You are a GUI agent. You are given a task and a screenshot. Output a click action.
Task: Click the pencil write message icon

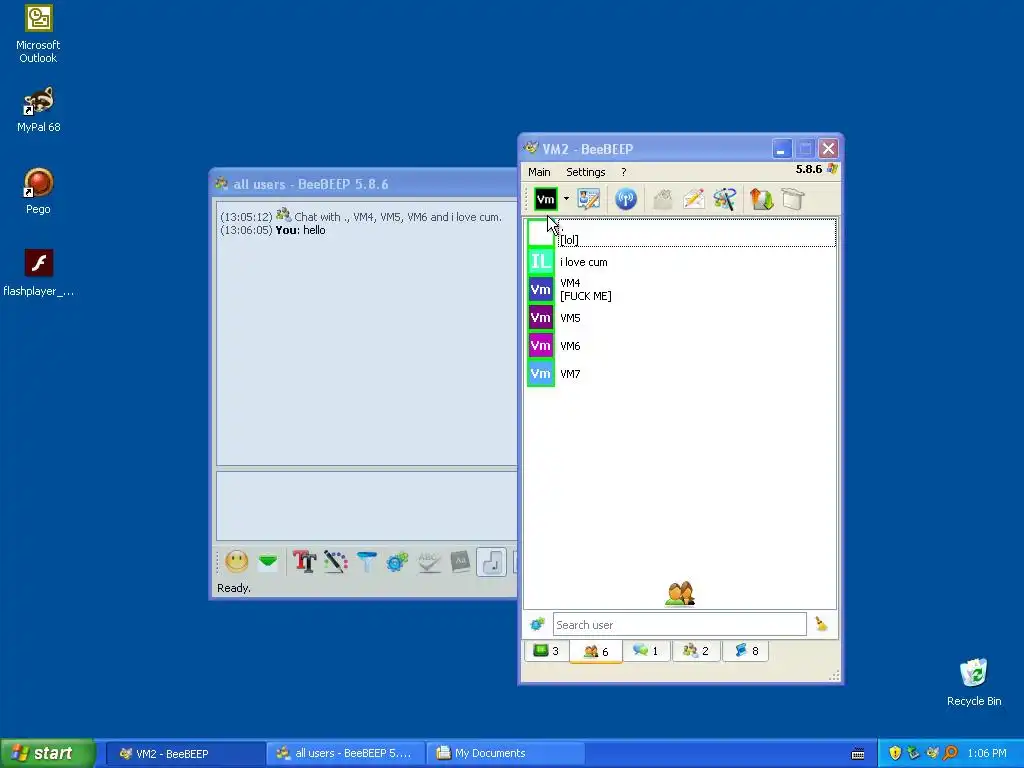point(694,199)
